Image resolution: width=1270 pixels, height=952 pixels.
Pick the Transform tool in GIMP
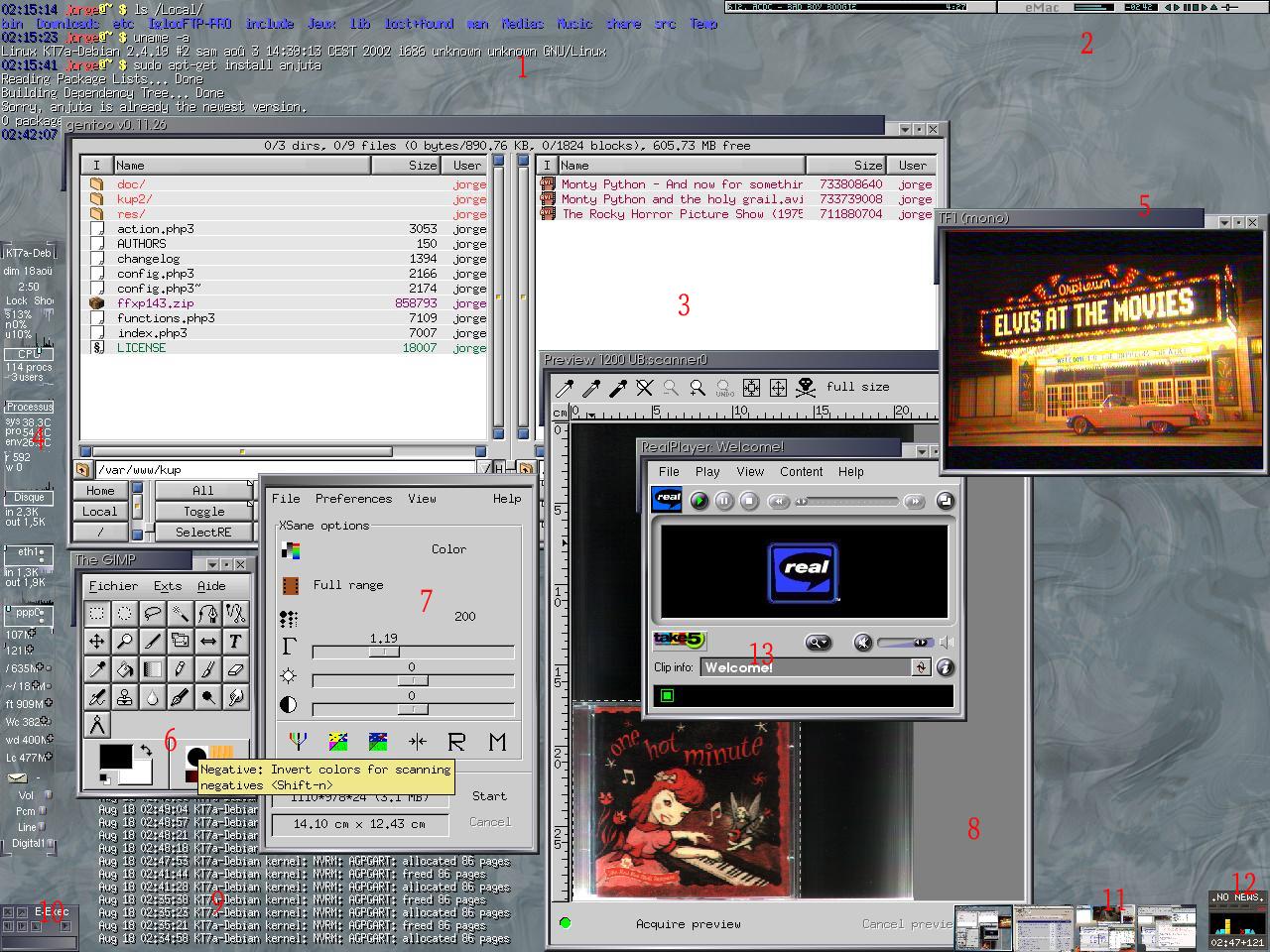click(x=180, y=641)
